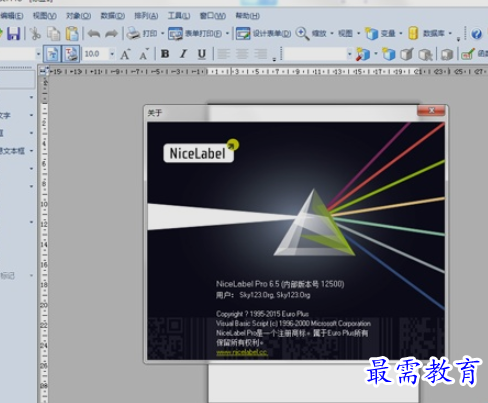Image resolution: width=488 pixels, height=403 pixels.
Task: Decrease font size with the smaller A
Action: (x=144, y=54)
